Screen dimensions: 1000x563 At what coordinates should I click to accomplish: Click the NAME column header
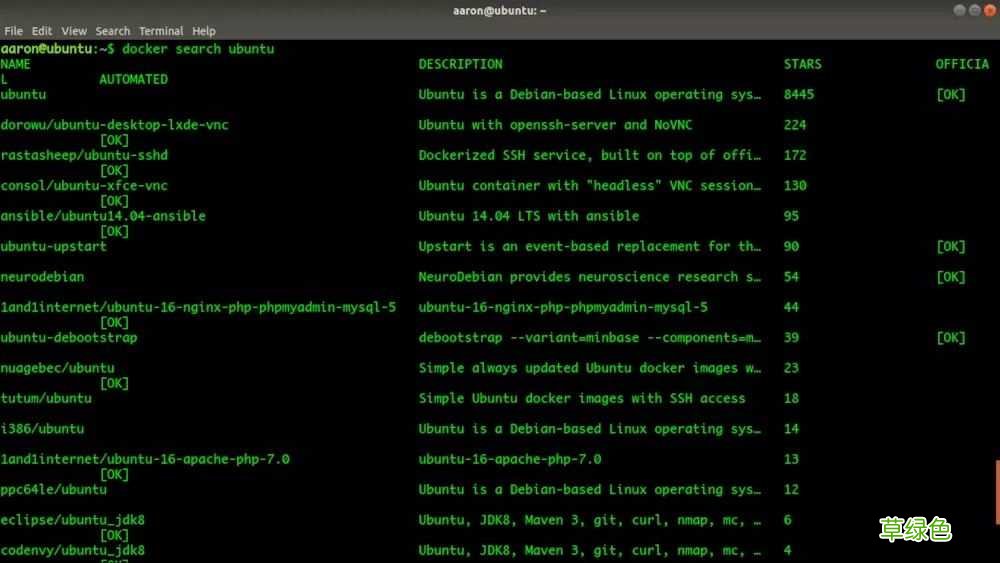[x=15, y=64]
